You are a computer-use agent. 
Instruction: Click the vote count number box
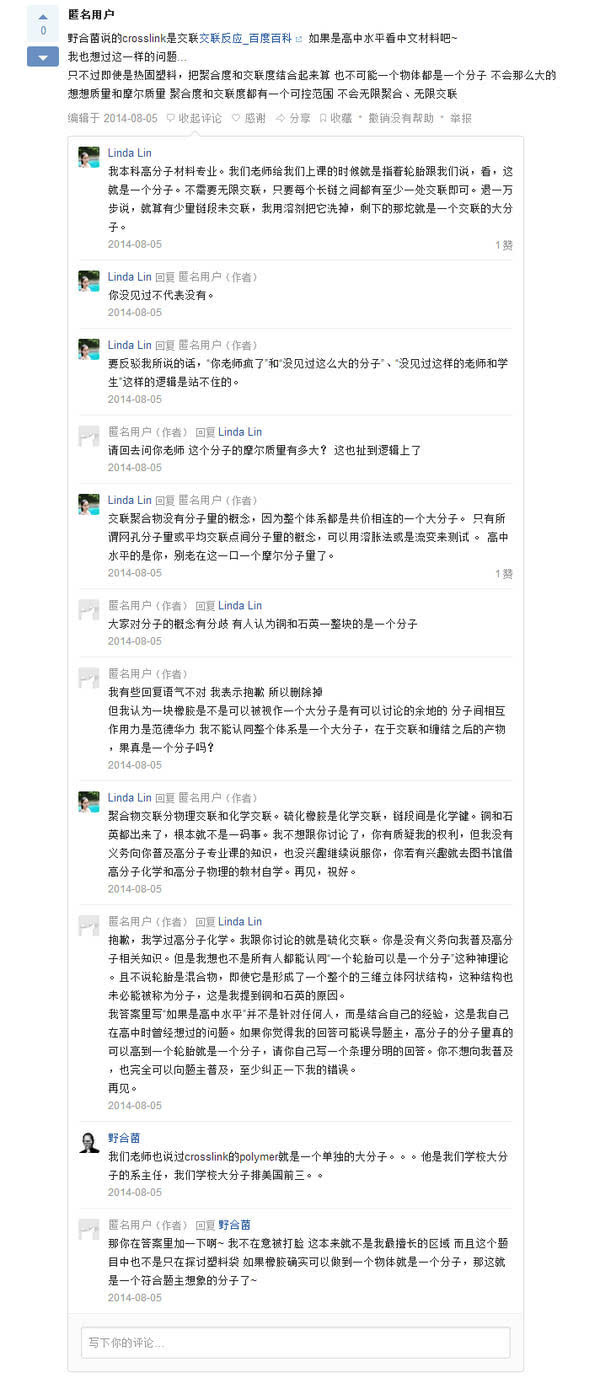point(43,31)
